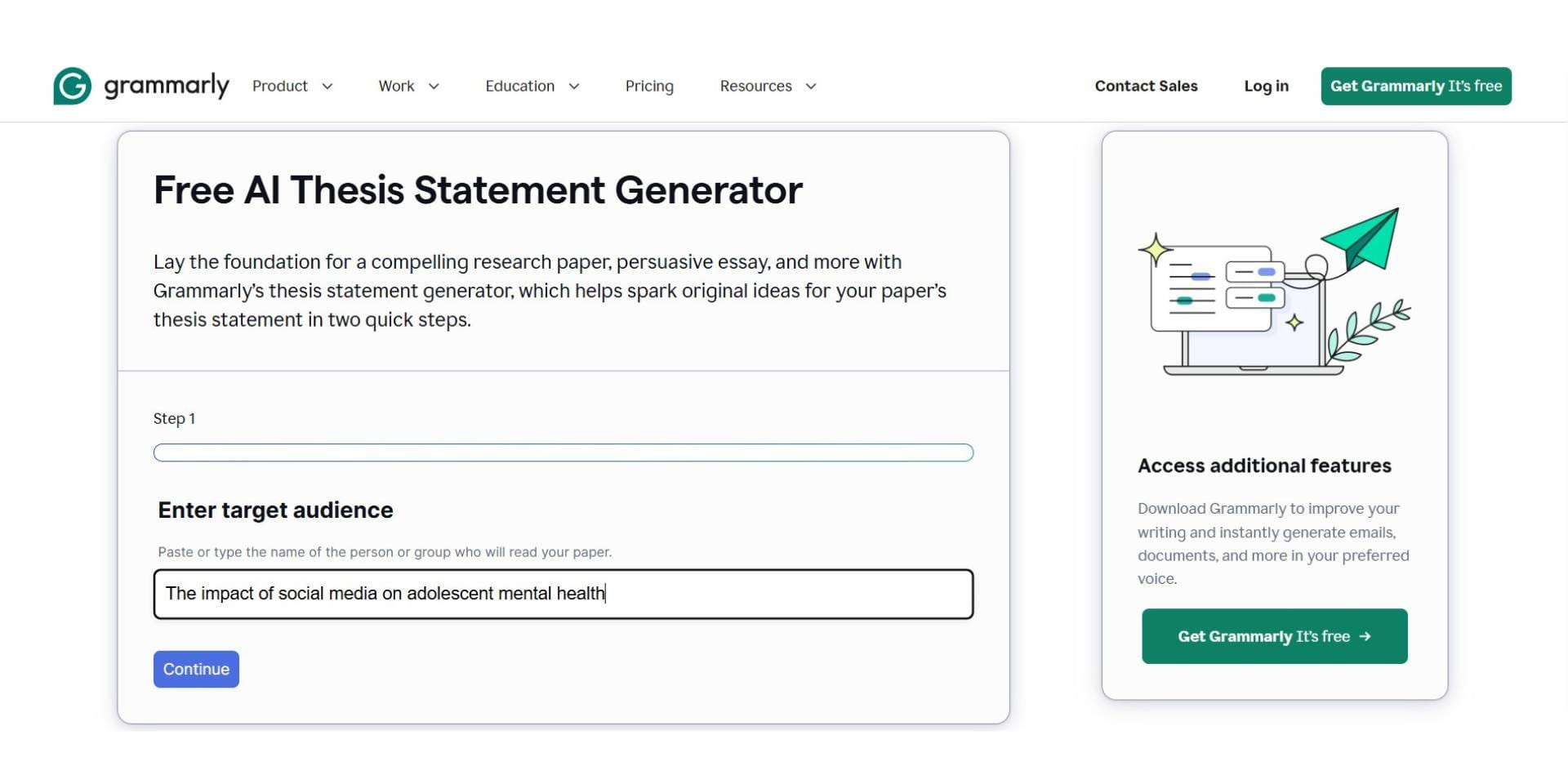Select the target audience text input field
This screenshot has width=1568, height=784.
coord(563,594)
